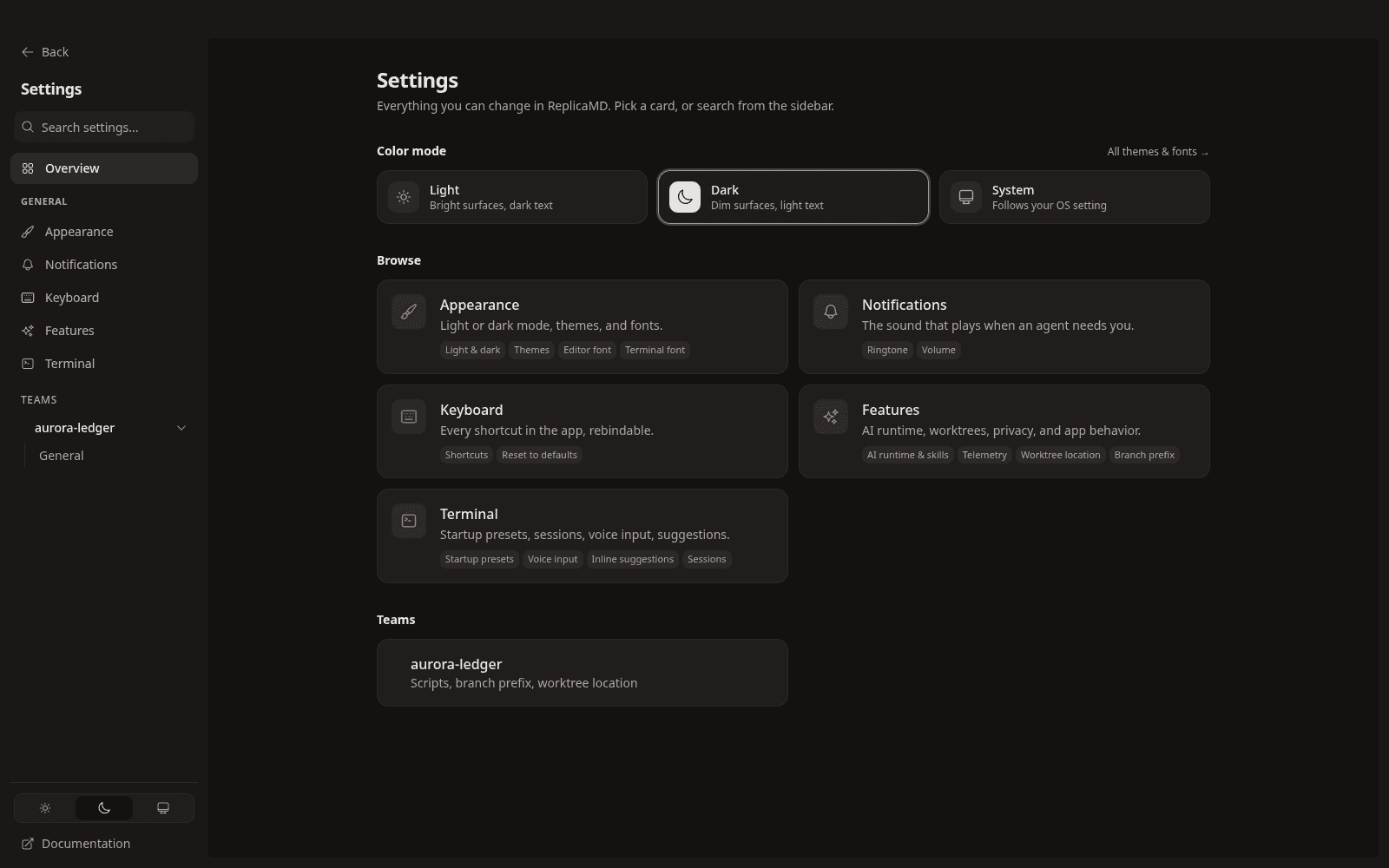The width and height of the screenshot is (1389, 868).
Task: Open Terminal settings from sidebar
Action: coord(104,364)
